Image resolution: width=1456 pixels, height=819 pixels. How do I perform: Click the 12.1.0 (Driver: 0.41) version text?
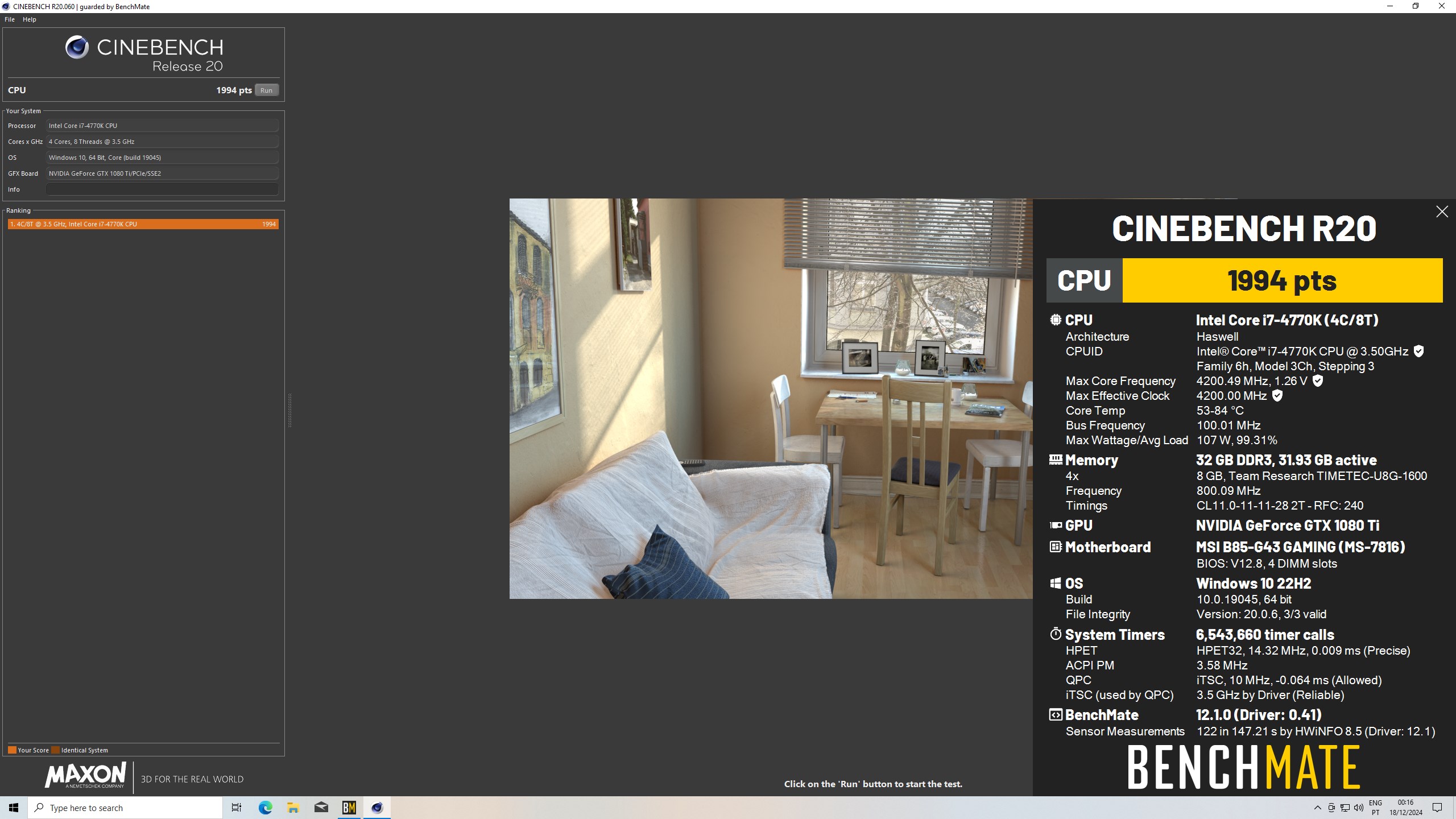point(1259,715)
